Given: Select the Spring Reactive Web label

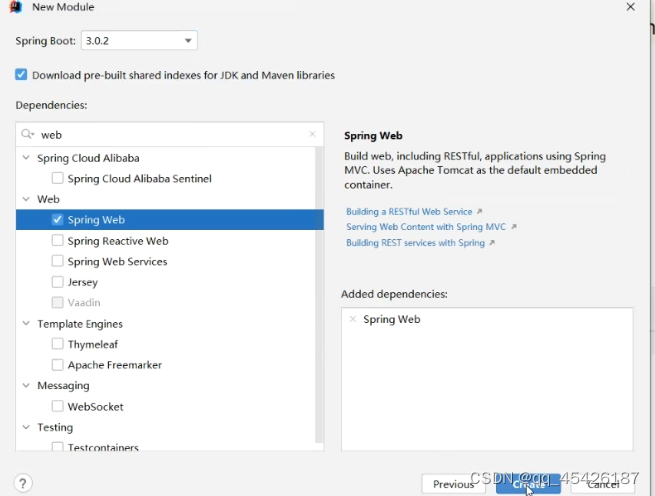Looking at the screenshot, I should pos(118,241).
